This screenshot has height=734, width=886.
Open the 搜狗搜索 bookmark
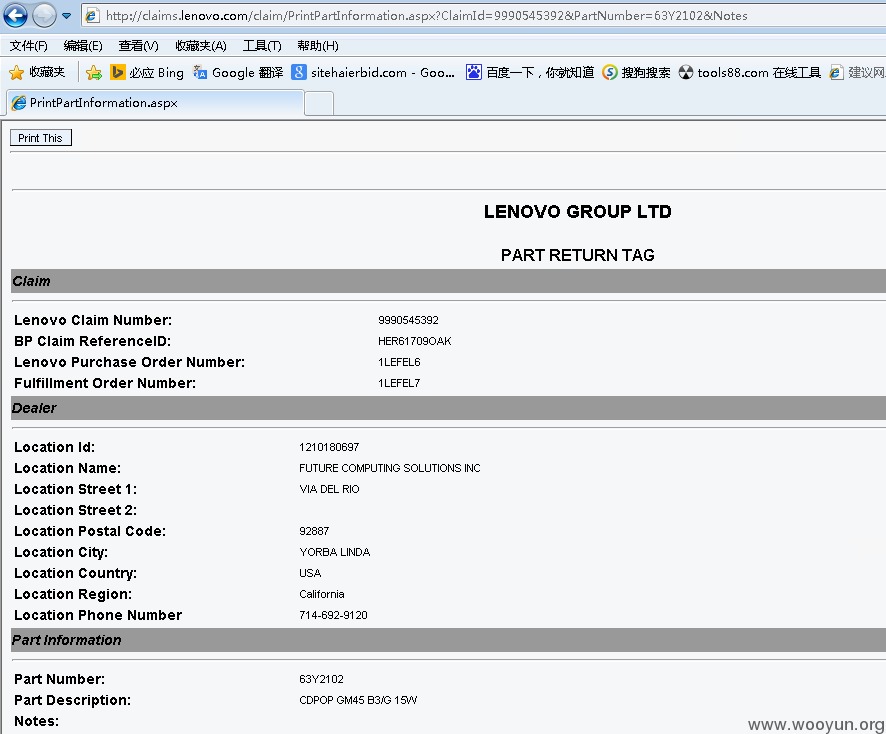coord(636,72)
